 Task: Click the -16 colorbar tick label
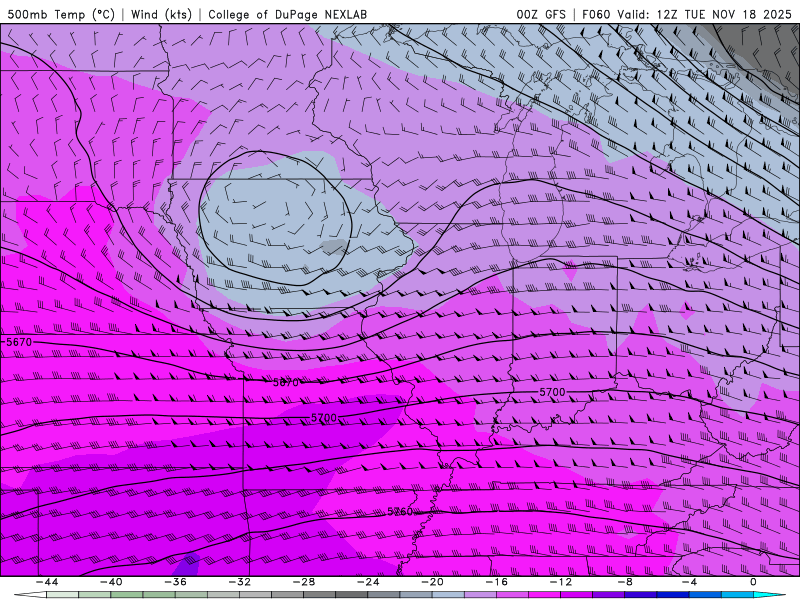point(496,582)
